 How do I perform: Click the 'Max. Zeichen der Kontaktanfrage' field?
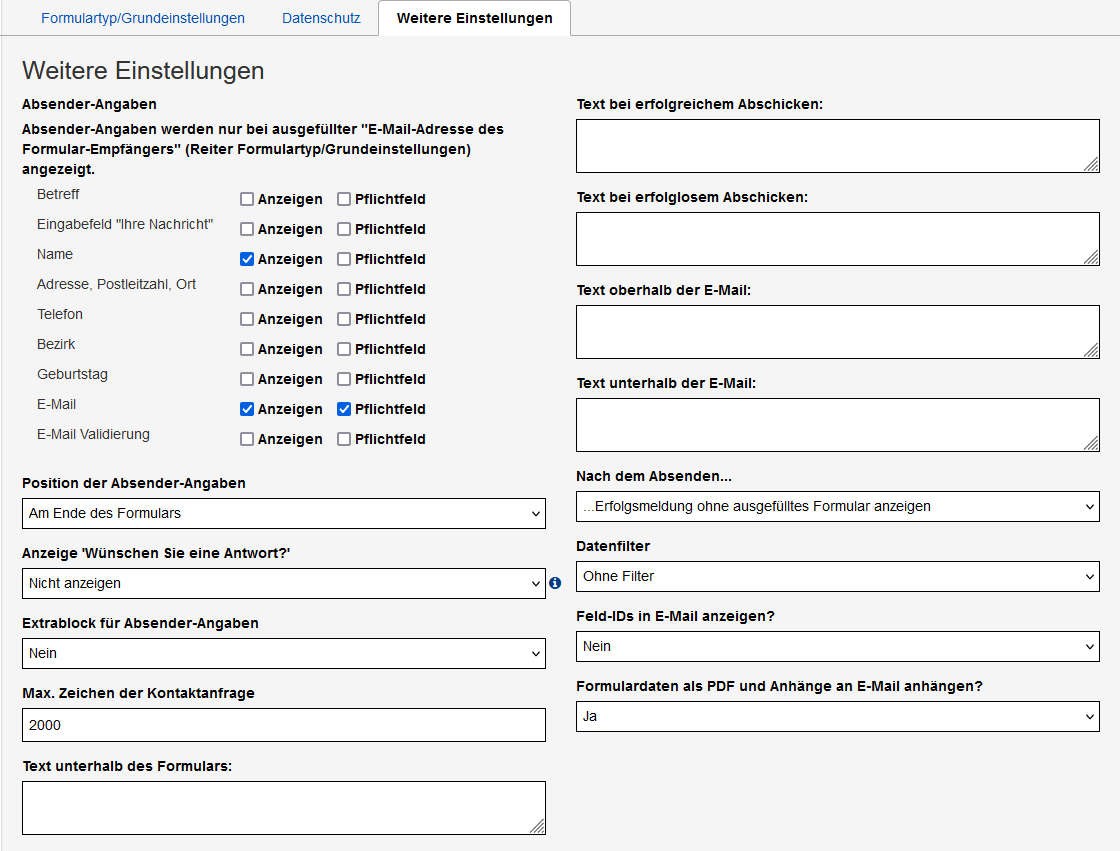click(x=283, y=724)
